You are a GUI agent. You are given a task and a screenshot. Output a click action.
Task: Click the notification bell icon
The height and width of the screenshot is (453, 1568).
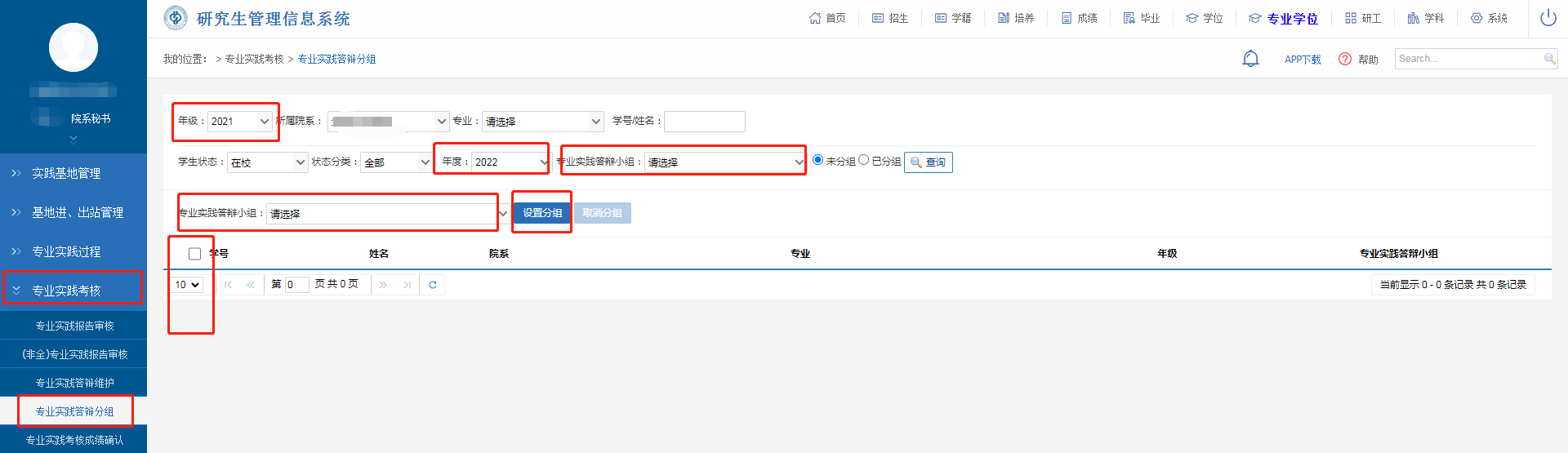coord(1250,59)
